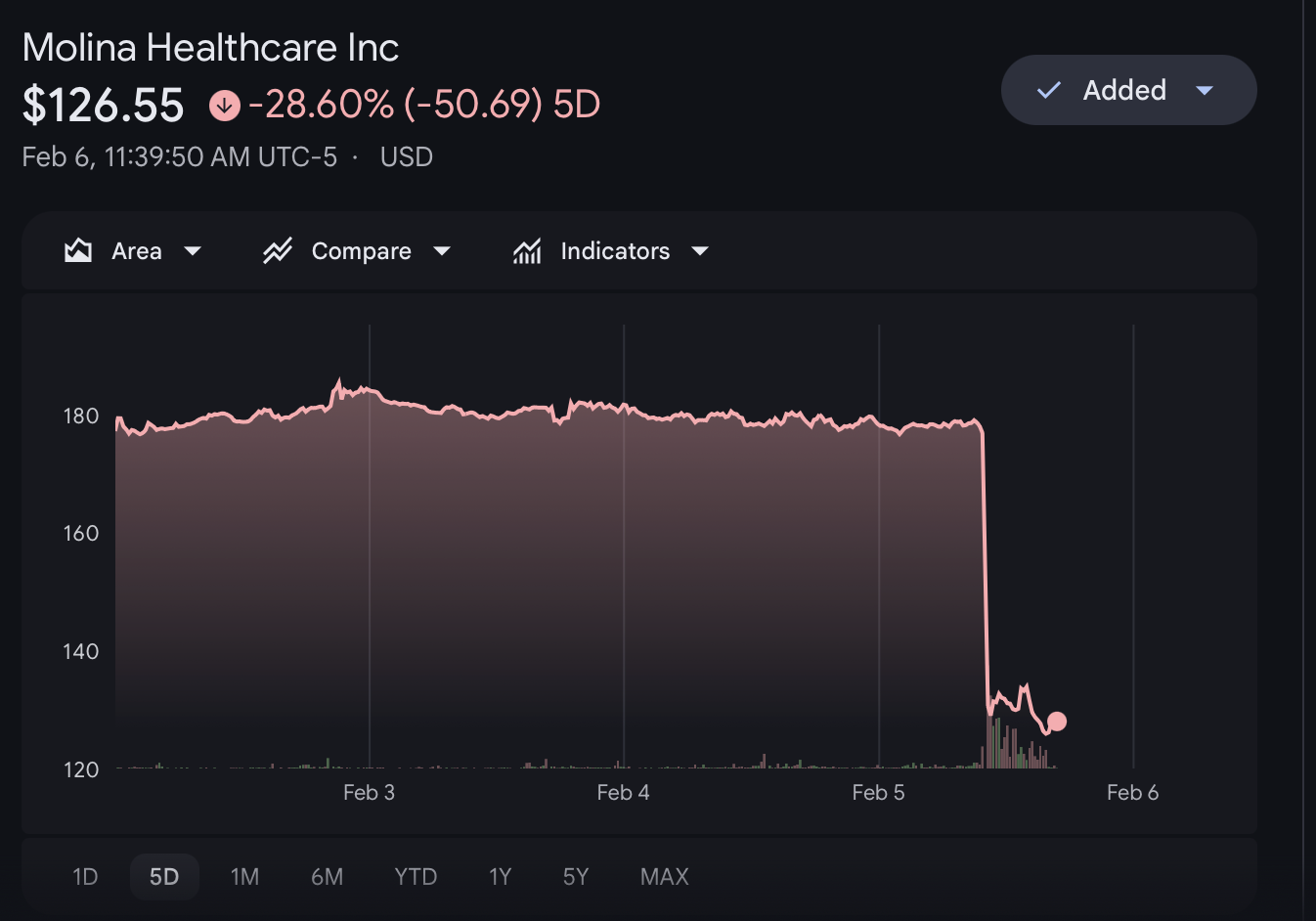This screenshot has height=921, width=1316.
Task: Click the red down-arrow price change icon
Action: point(225,105)
